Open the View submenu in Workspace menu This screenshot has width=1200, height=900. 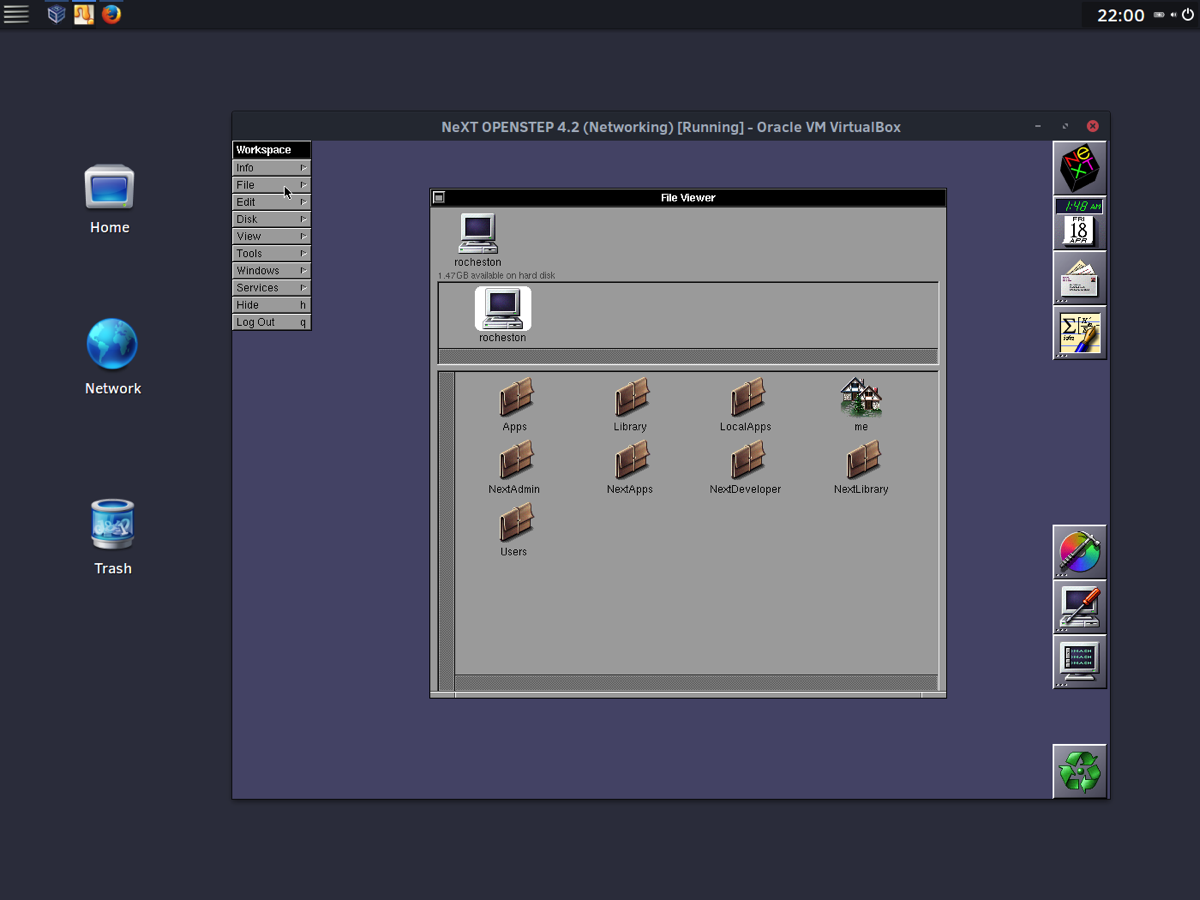click(272, 236)
